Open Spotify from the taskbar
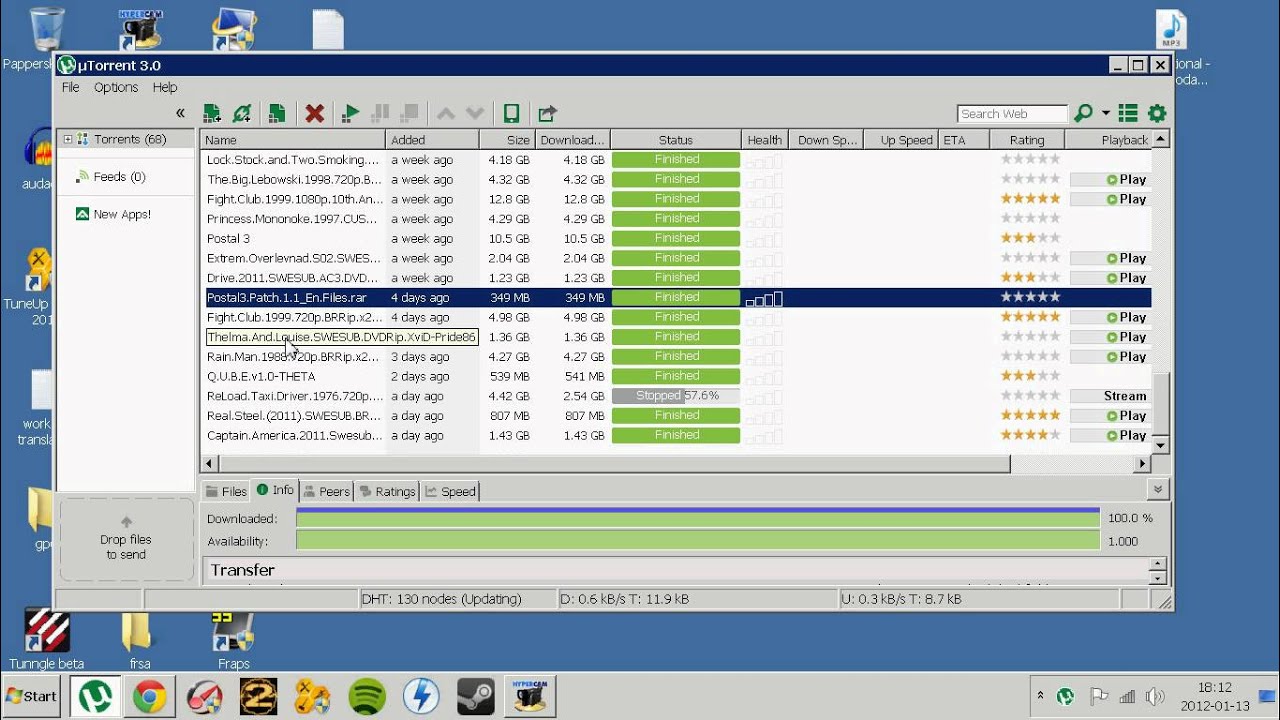Viewport: 1280px width, 720px height. pos(367,696)
